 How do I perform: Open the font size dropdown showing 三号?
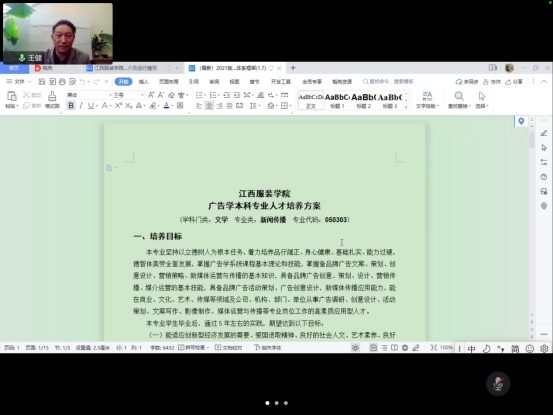point(128,95)
